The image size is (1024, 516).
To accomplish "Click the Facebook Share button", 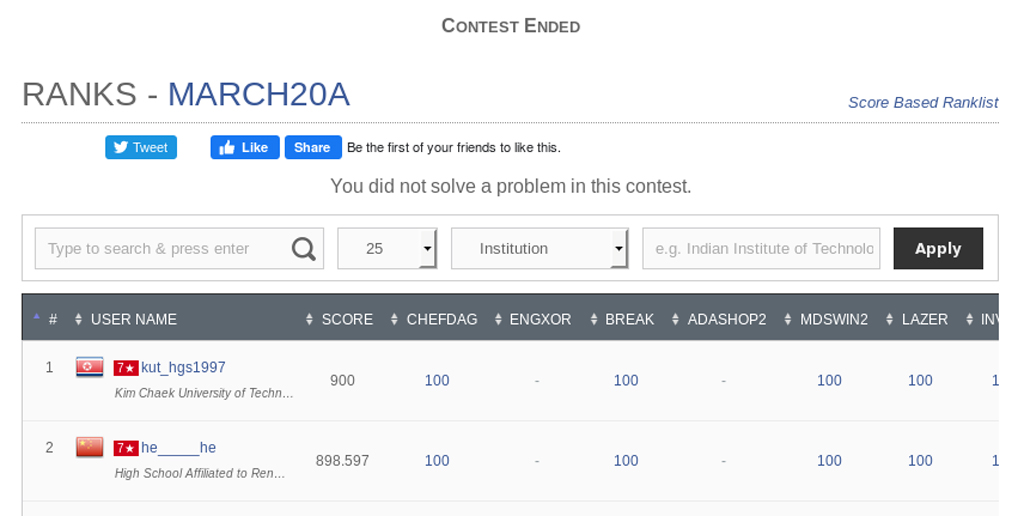I will point(313,148).
